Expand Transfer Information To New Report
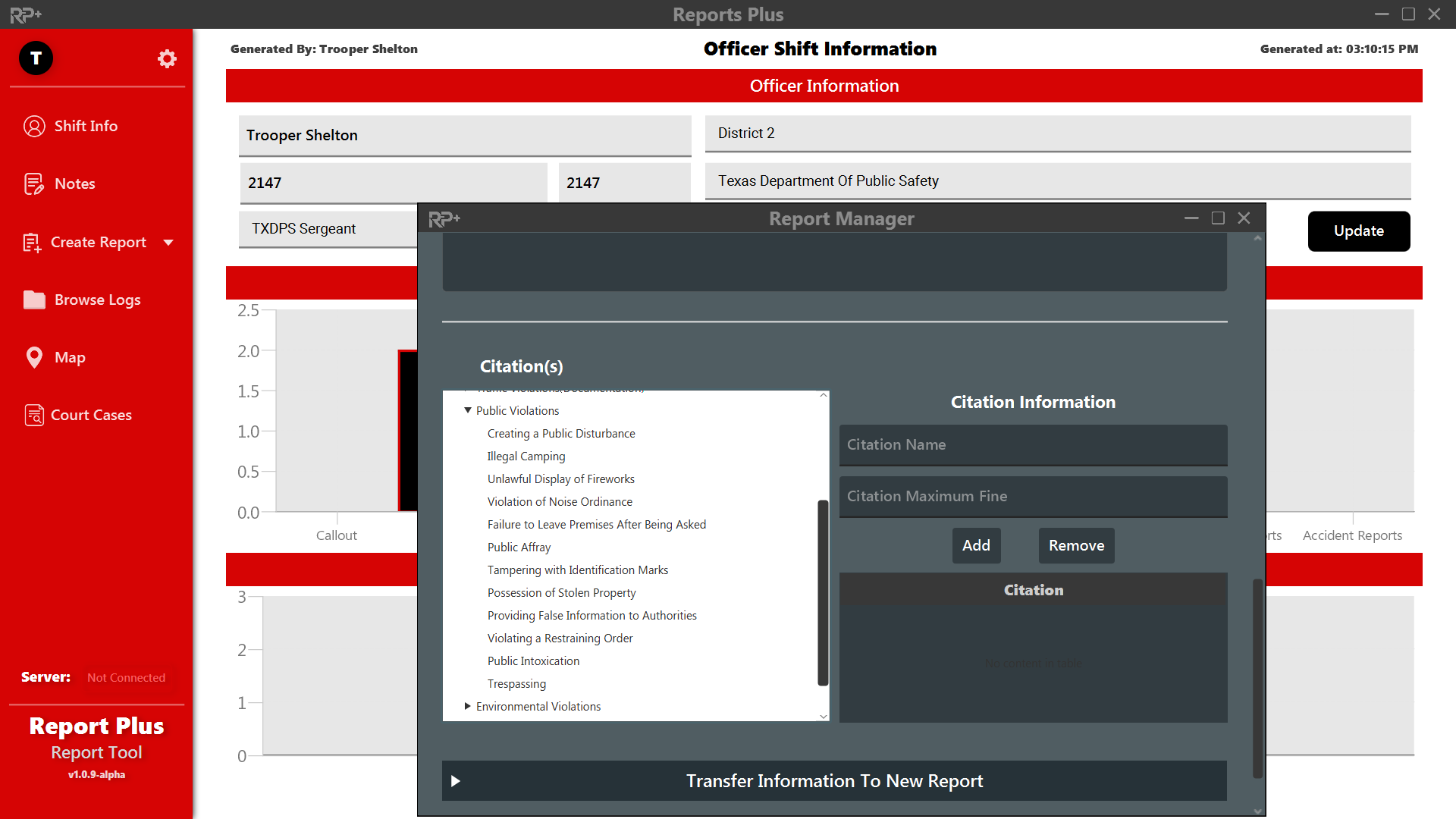This screenshot has height=819, width=1456. [x=456, y=781]
